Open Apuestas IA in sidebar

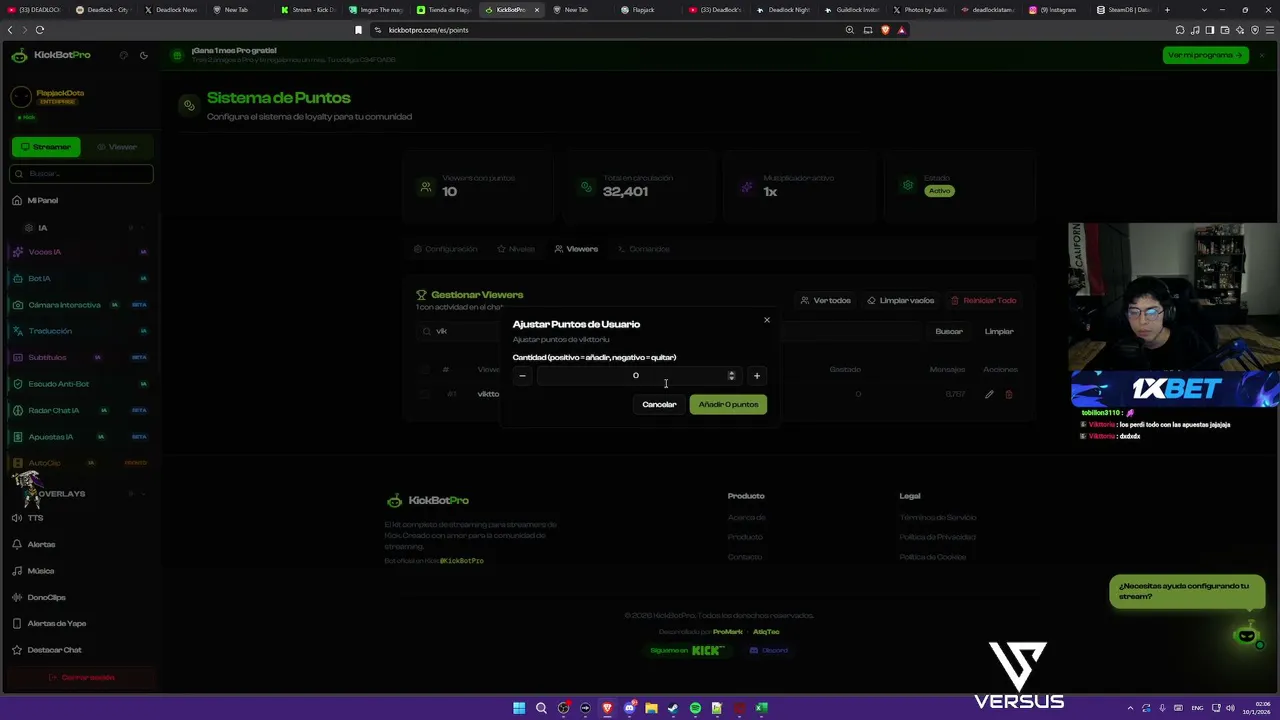point(81,437)
